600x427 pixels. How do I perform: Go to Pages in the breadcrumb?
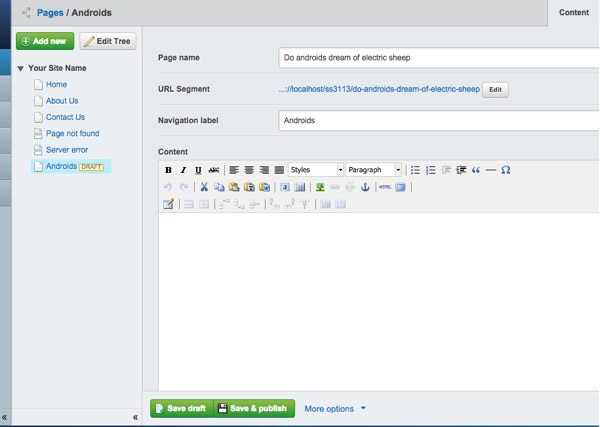(x=50, y=13)
